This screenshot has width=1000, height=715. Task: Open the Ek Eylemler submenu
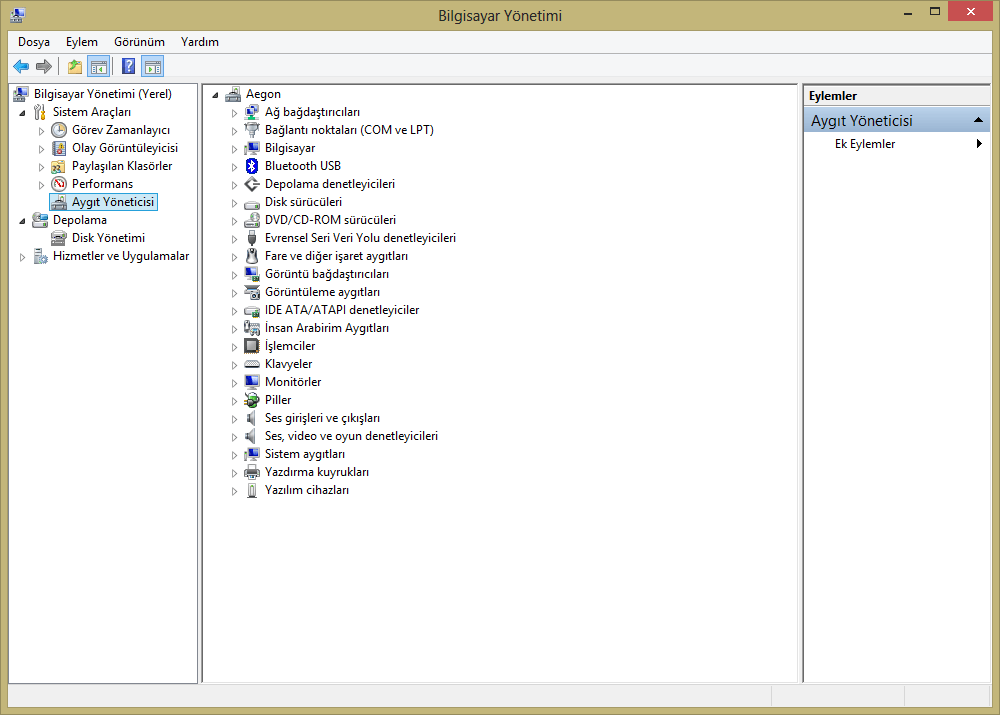click(897, 144)
